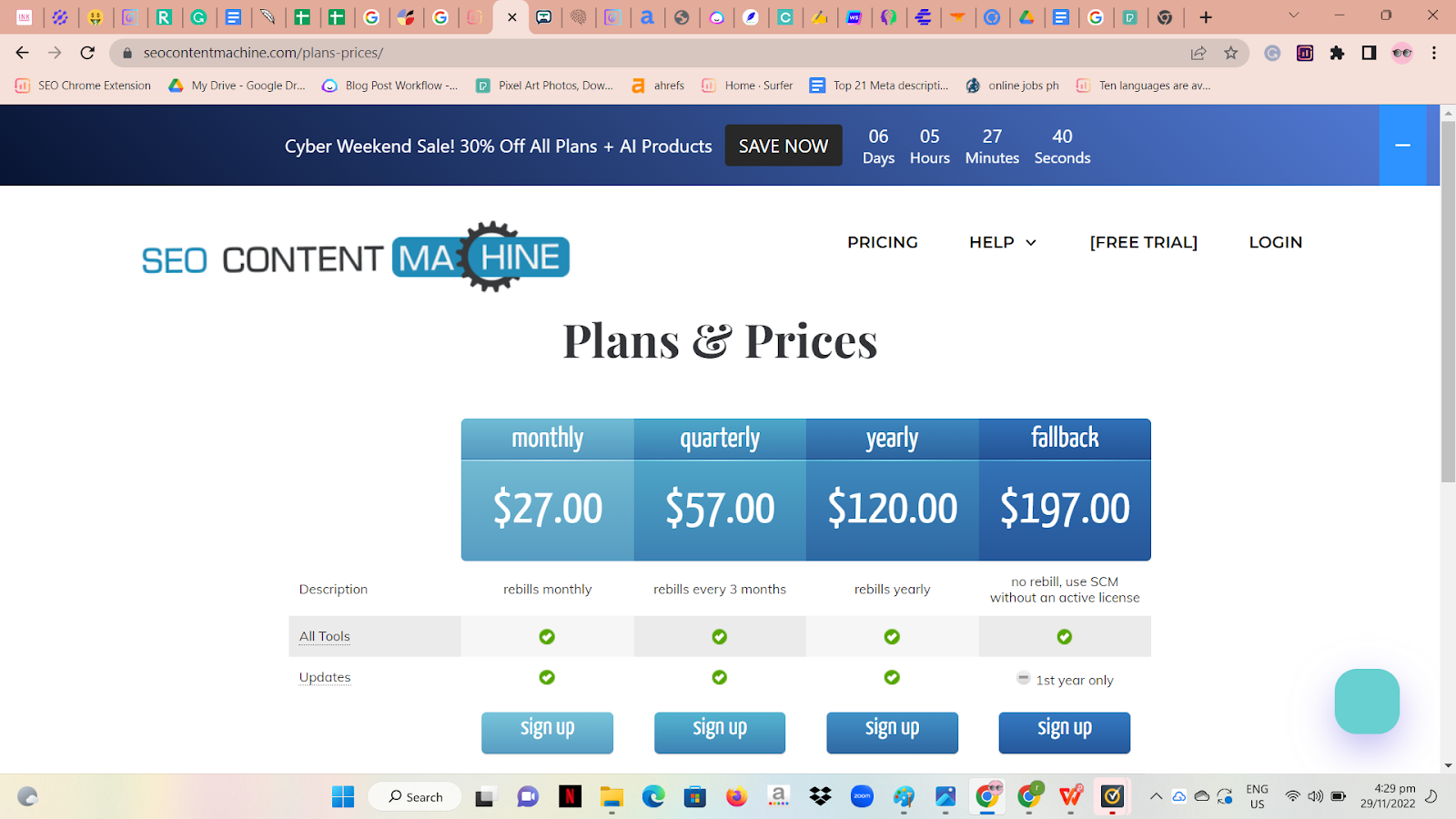Click the Windows taskbar Search box
Image resolution: width=1456 pixels, height=819 pixels.
(x=415, y=797)
